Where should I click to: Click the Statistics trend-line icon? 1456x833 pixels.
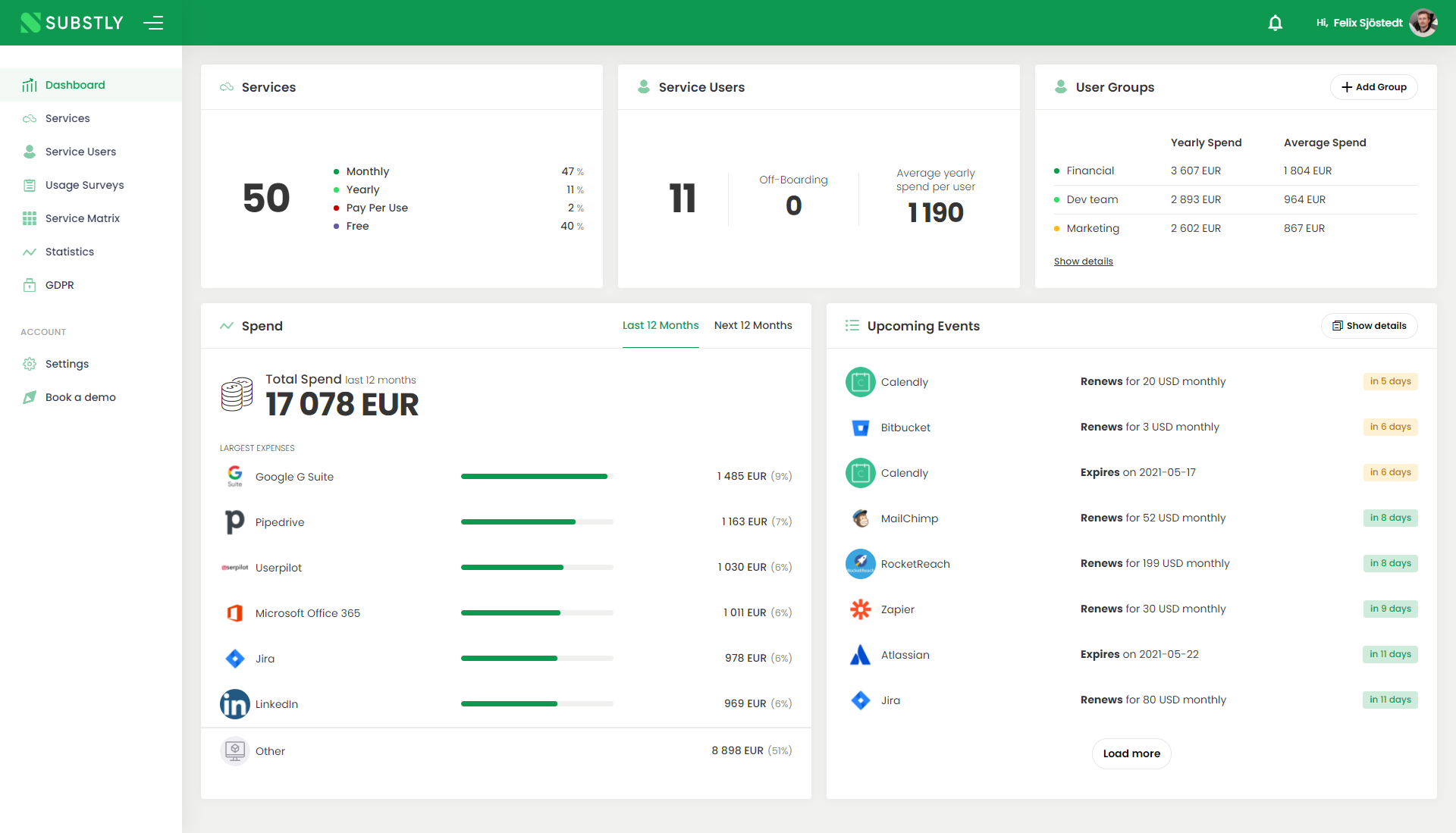pos(30,252)
